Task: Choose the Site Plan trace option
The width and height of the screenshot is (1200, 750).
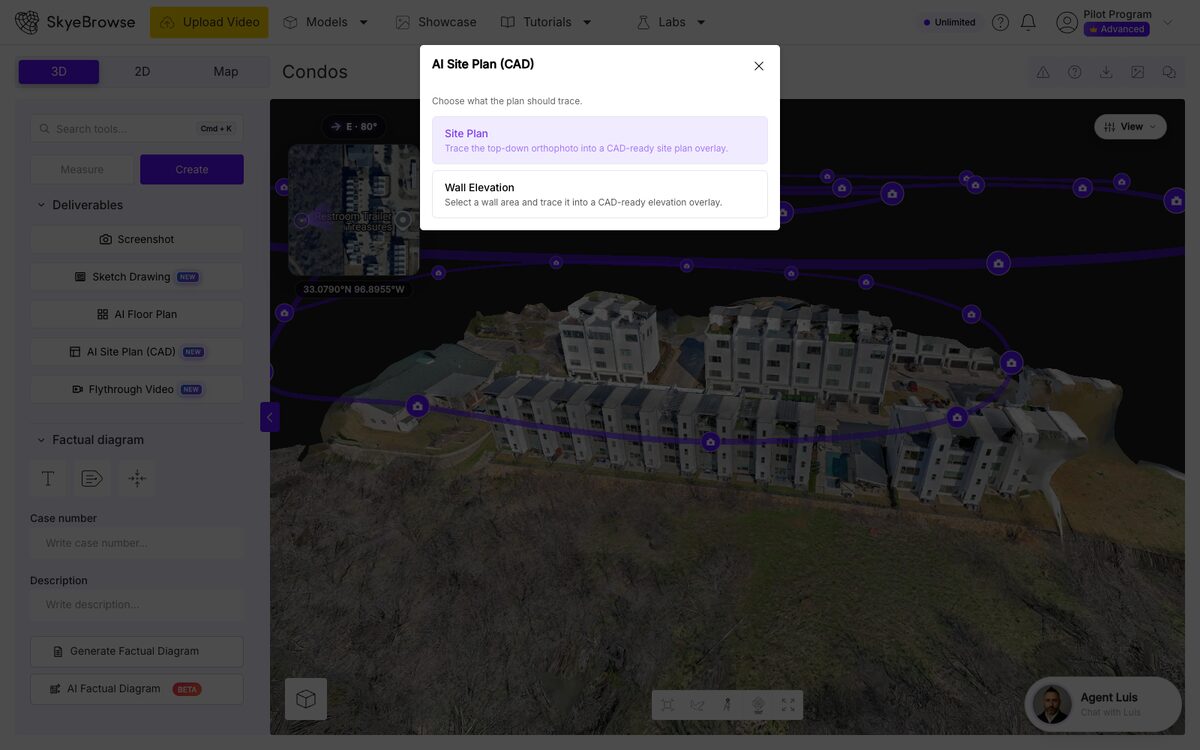Action: (x=600, y=140)
